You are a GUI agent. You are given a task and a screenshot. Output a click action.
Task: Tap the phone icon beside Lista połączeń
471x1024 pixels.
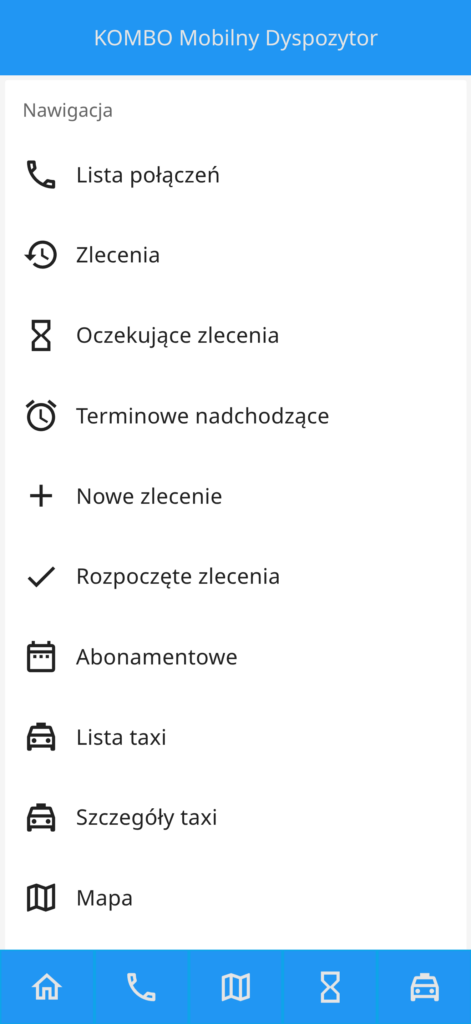[41, 175]
